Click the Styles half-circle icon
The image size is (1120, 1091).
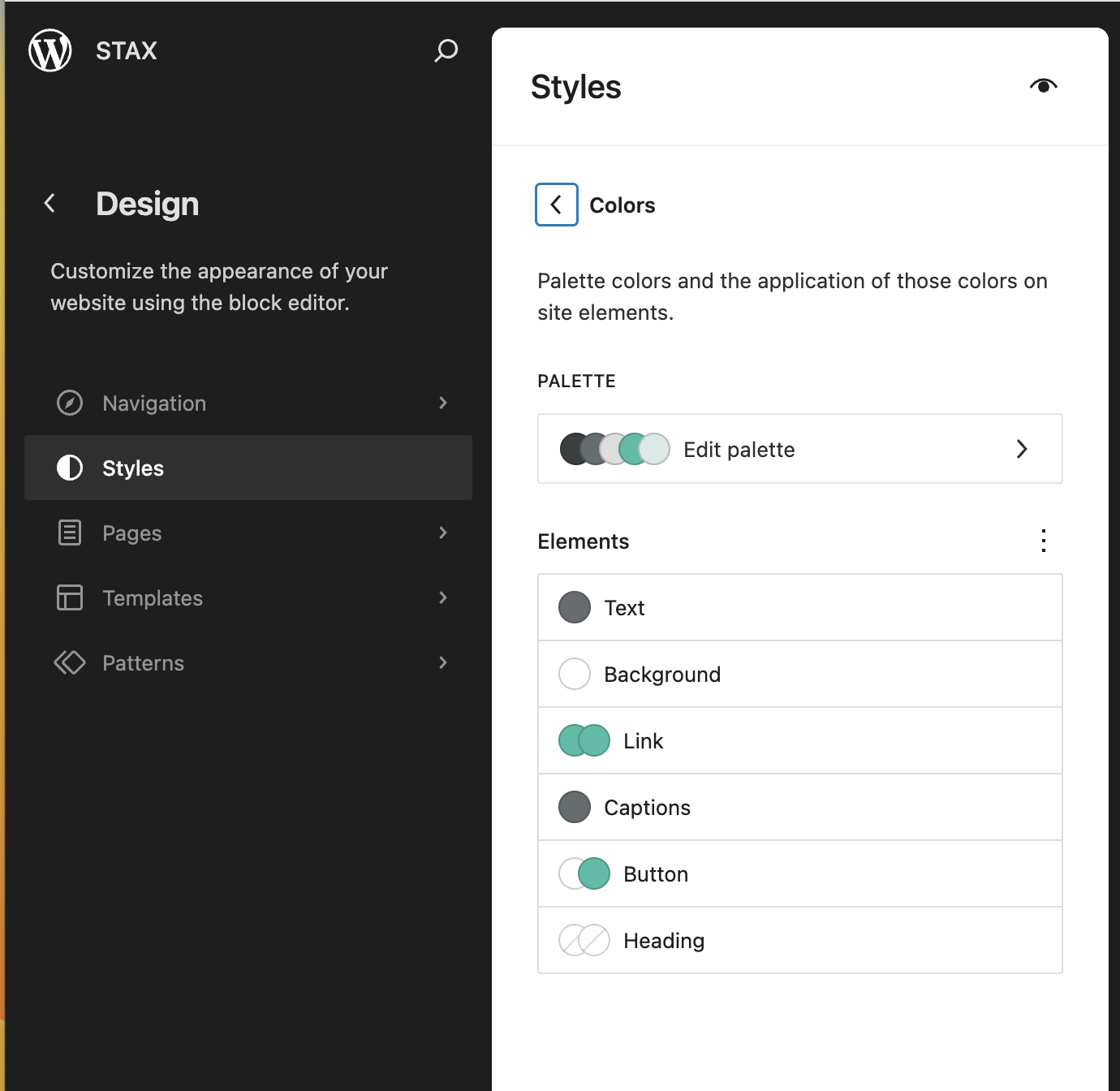(70, 468)
